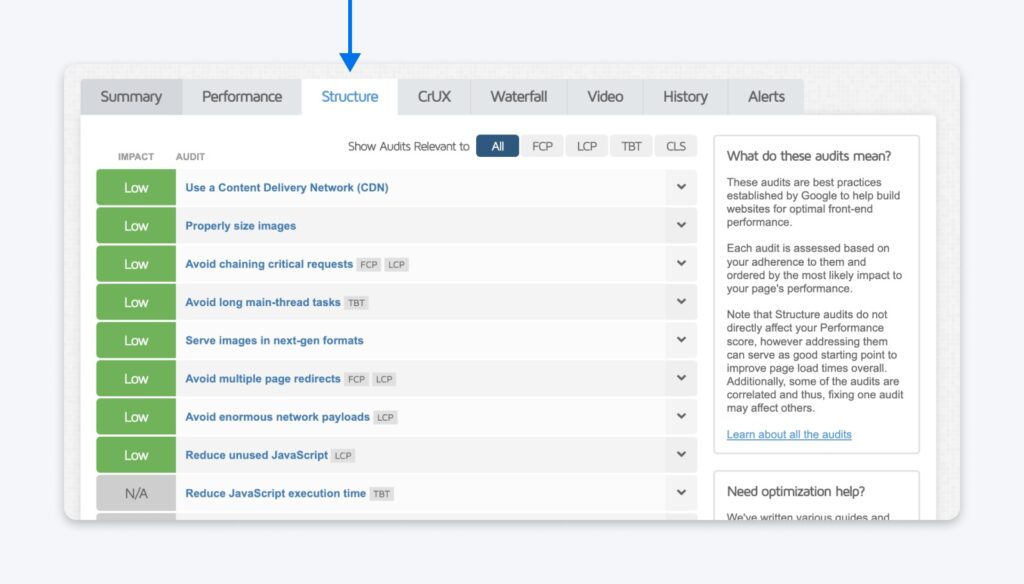Viewport: 1024px width, 584px height.
Task: Switch to the History tab
Action: point(684,96)
